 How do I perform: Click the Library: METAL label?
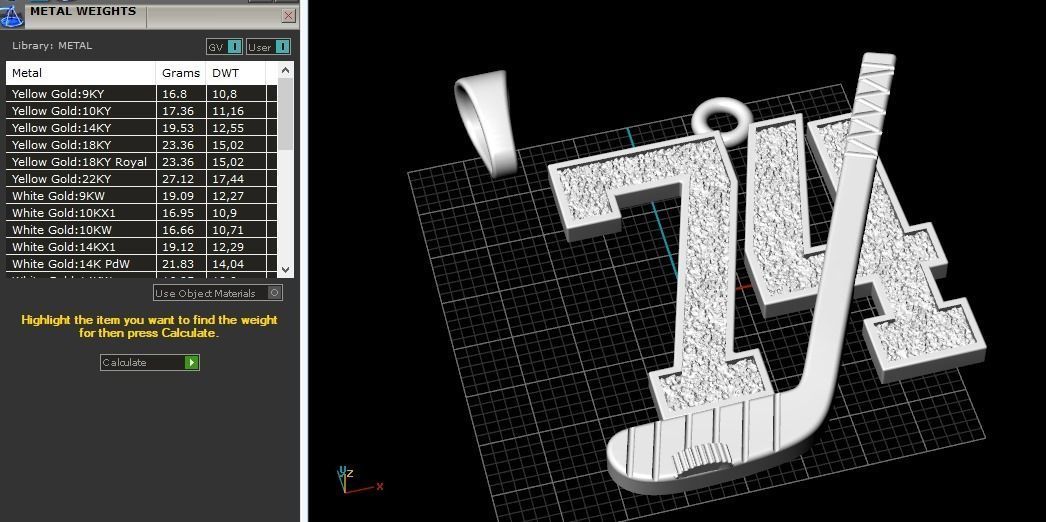click(52, 46)
